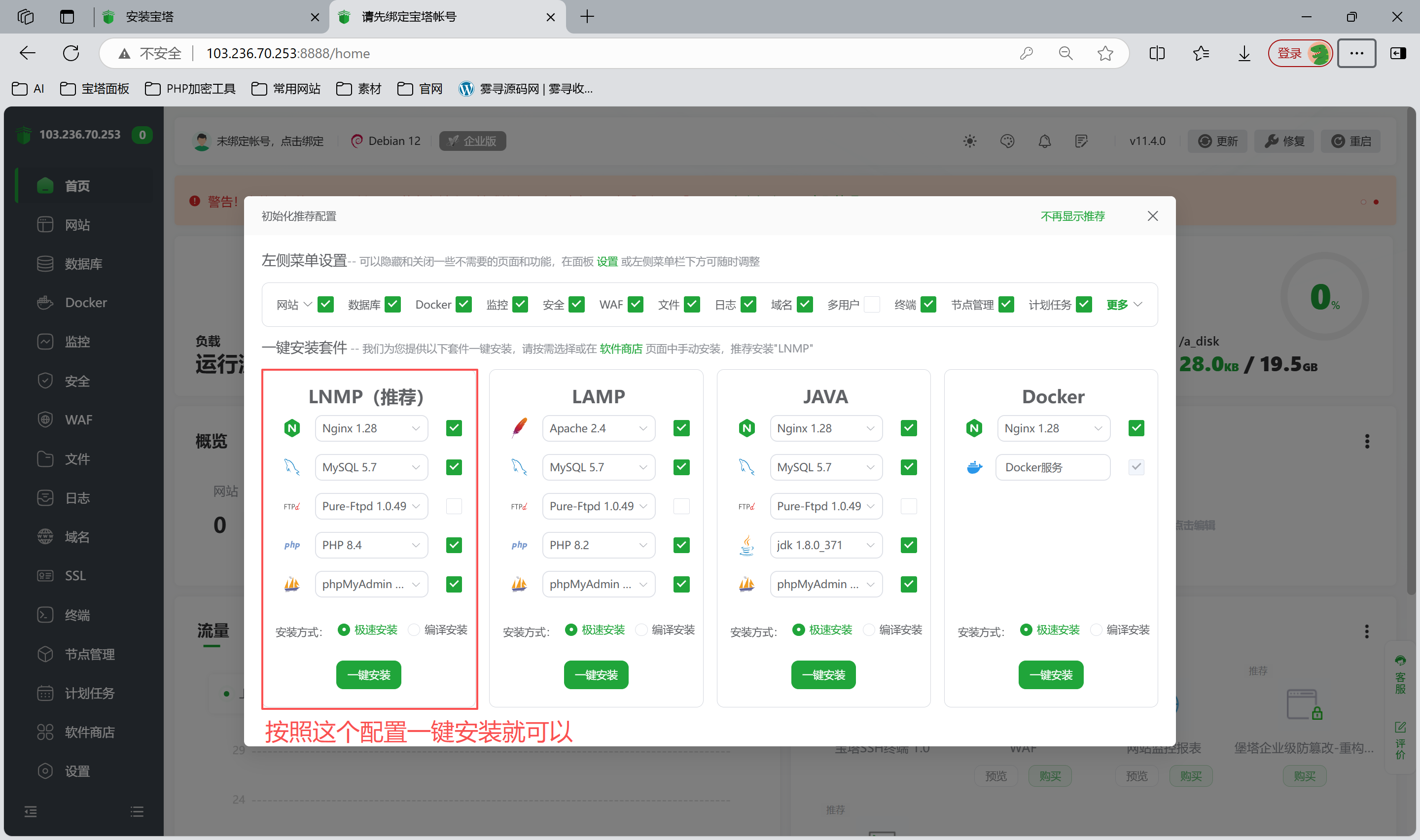1420x840 pixels.
Task: Click the favorites star icon in address bar
Action: coord(1105,53)
